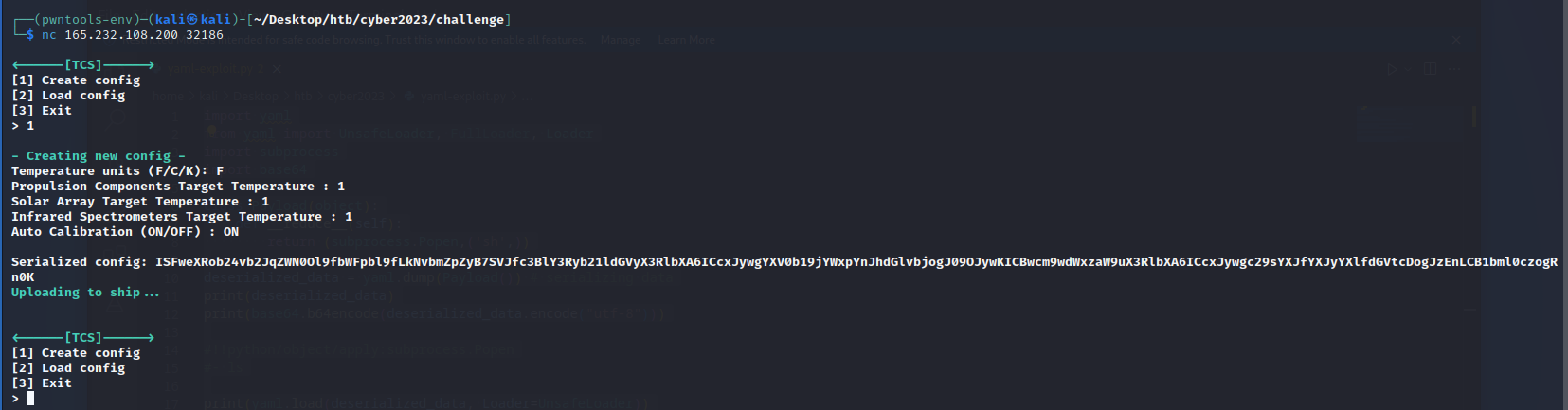The width and height of the screenshot is (1568, 410).
Task: Click the Manage link in banner
Action: pyautogui.click(x=621, y=40)
